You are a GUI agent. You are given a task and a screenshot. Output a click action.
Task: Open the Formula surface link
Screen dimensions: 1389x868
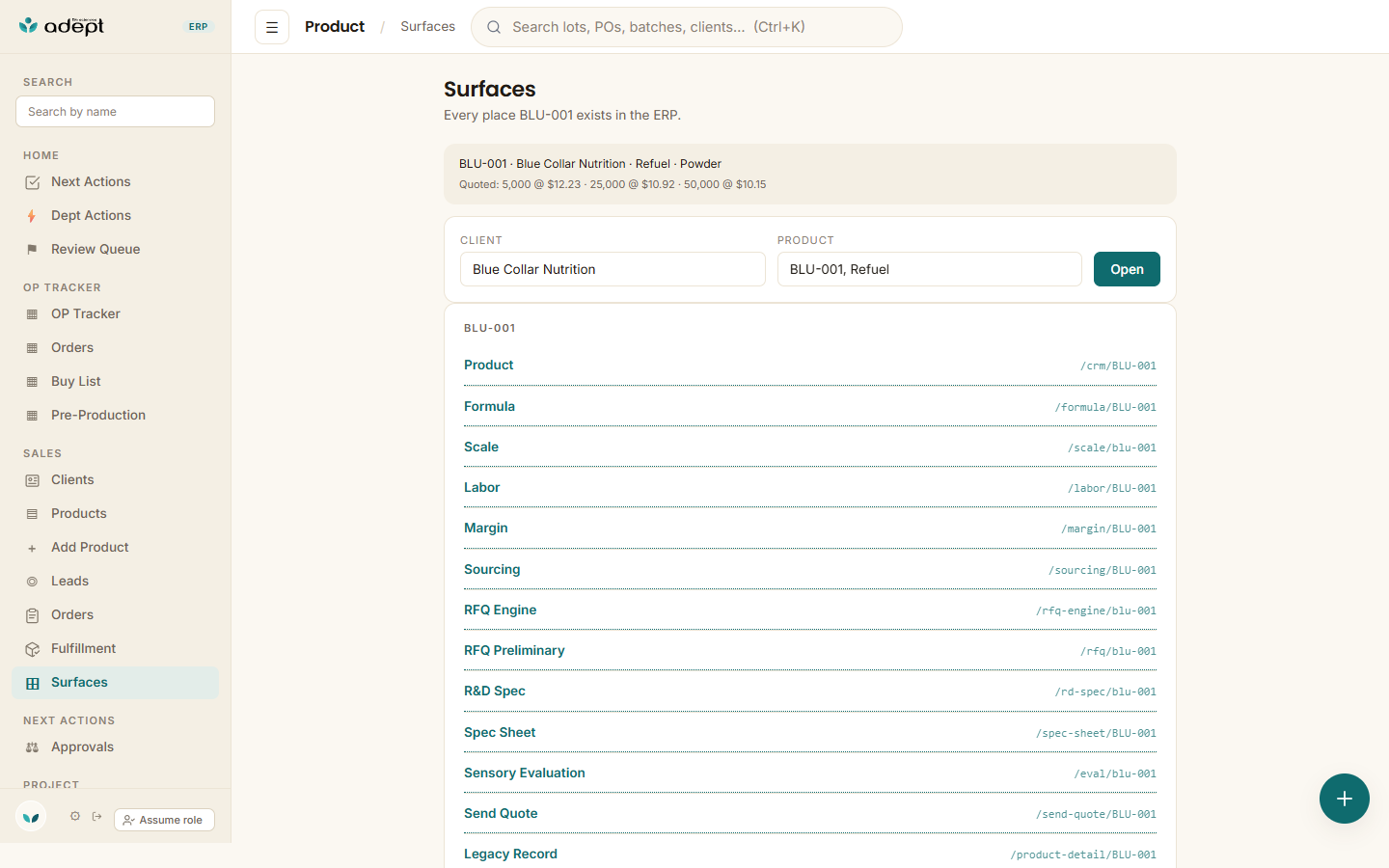pyautogui.click(x=489, y=406)
